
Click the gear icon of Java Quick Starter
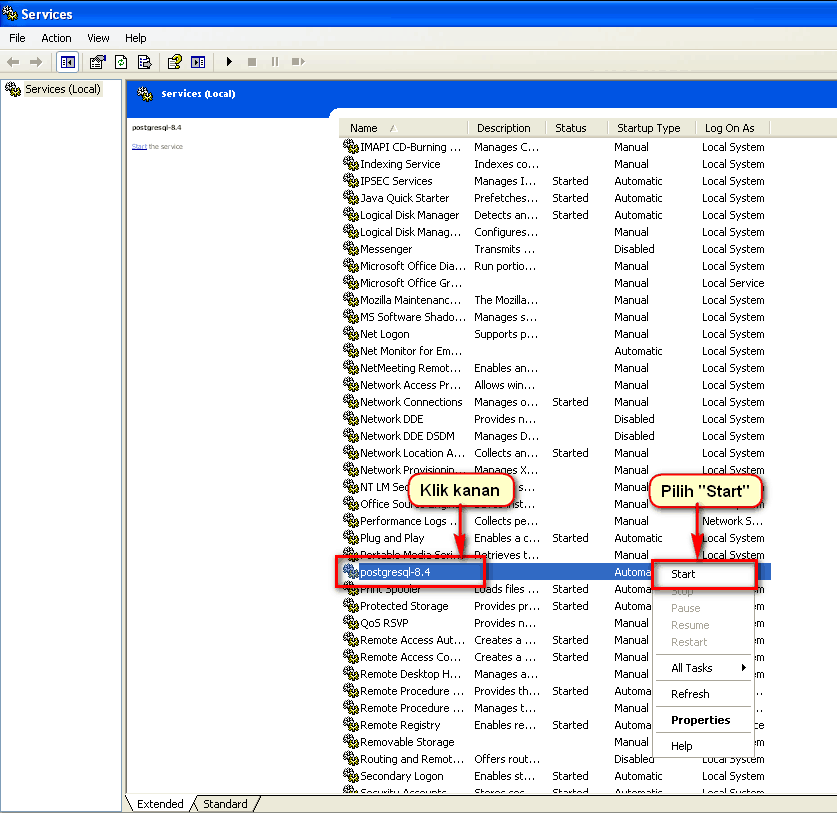[350, 198]
